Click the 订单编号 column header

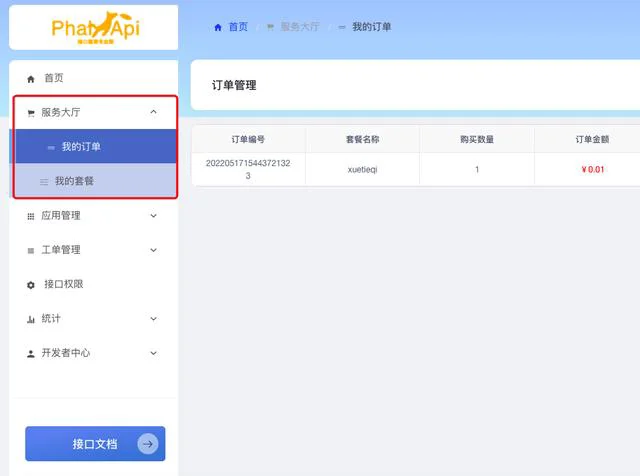click(x=248, y=140)
